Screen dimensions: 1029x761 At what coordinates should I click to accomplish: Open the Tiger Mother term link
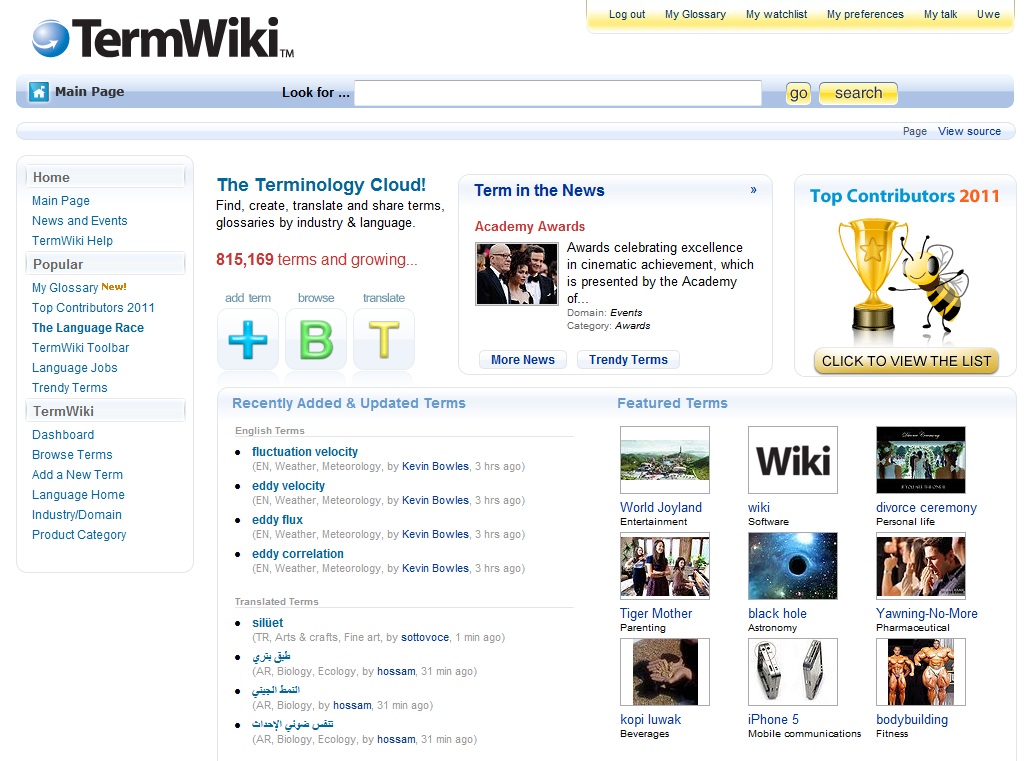[656, 614]
